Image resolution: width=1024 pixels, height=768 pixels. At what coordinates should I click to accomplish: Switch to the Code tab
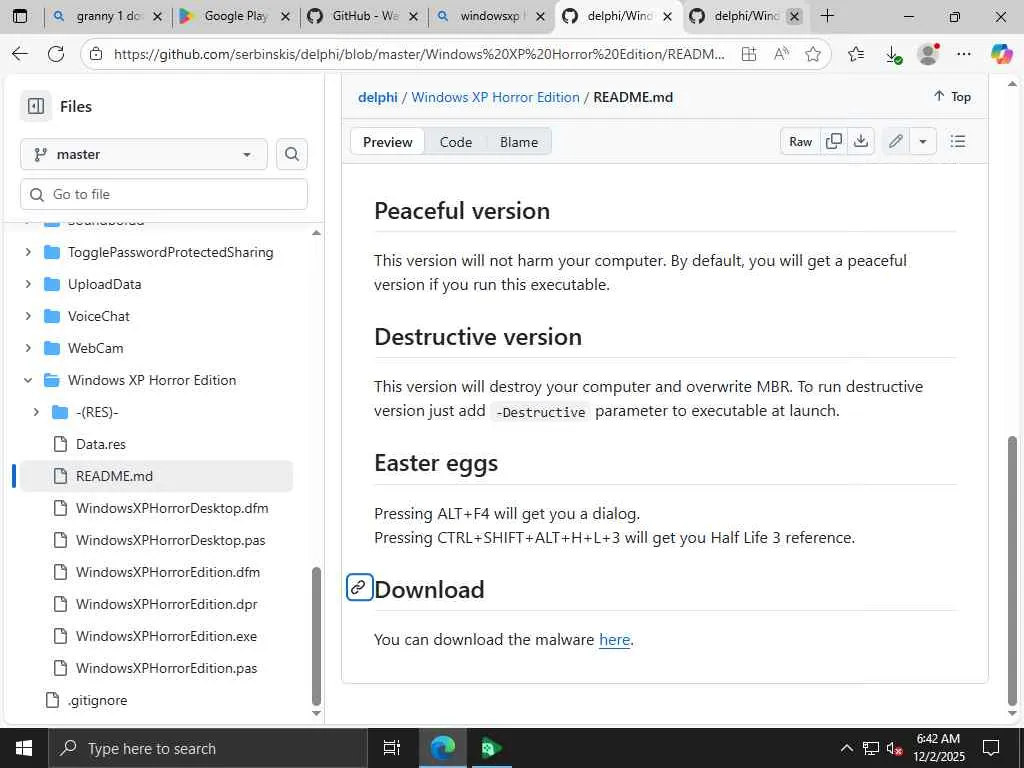[x=455, y=142]
